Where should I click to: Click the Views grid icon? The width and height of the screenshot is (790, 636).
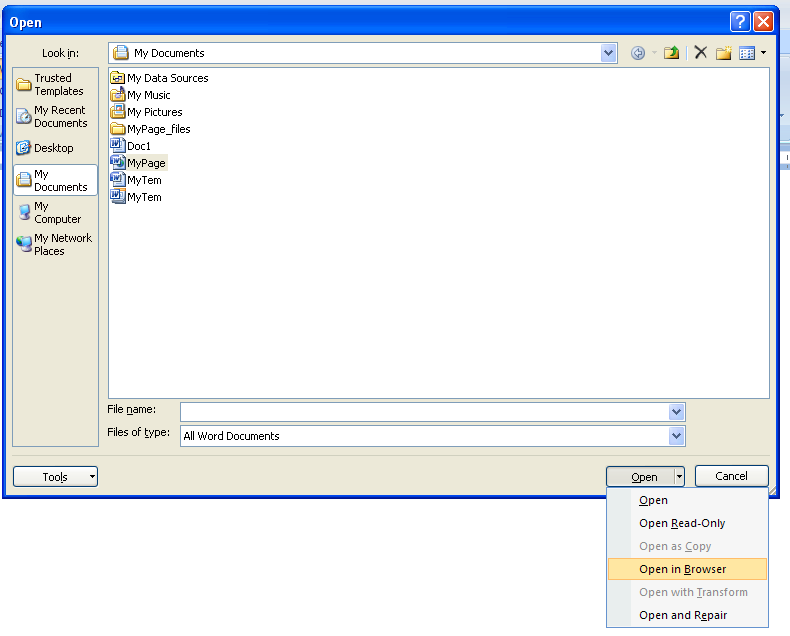(747, 53)
